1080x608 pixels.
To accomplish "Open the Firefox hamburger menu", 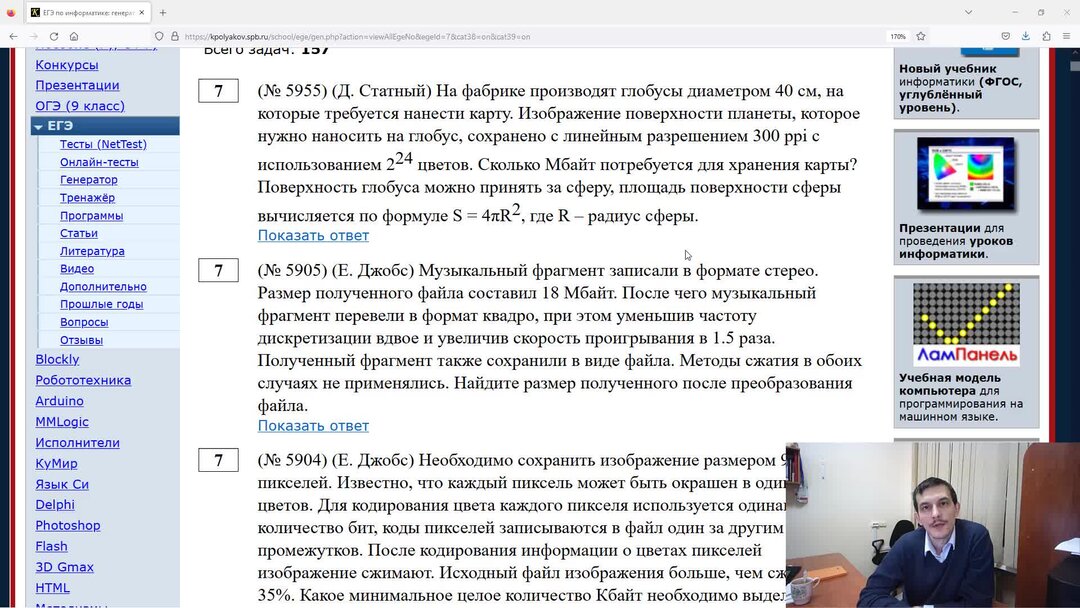I will pyautogui.click(x=1067, y=34).
